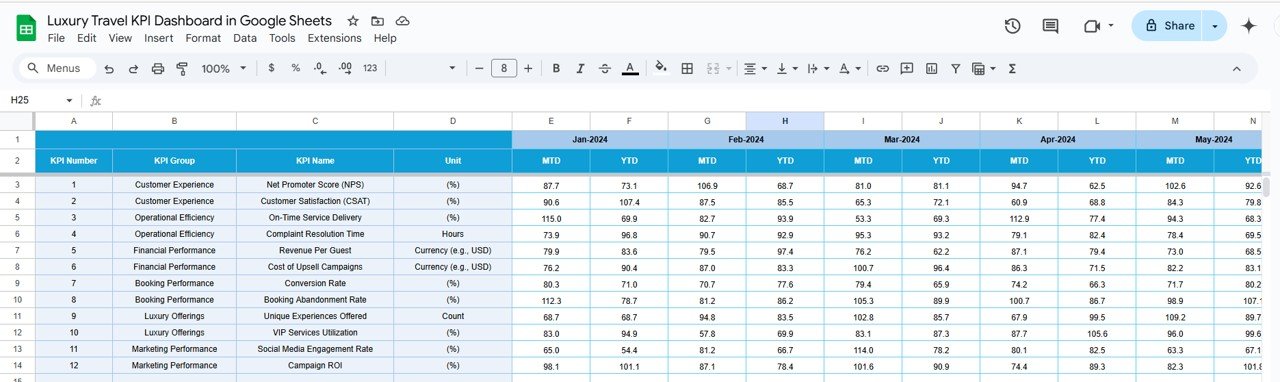Open the Extensions menu

click(x=334, y=38)
